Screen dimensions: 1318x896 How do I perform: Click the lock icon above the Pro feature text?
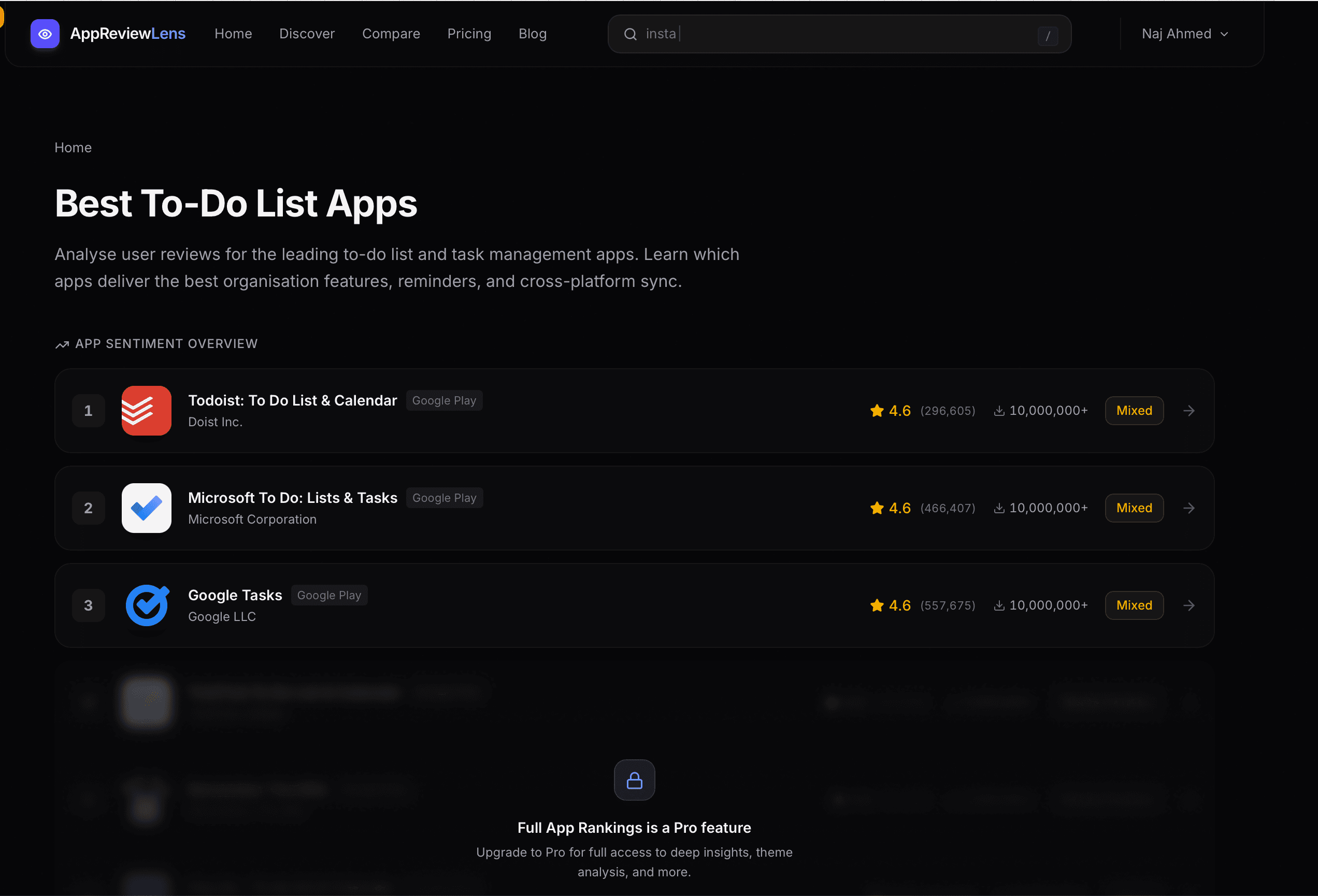click(x=634, y=780)
